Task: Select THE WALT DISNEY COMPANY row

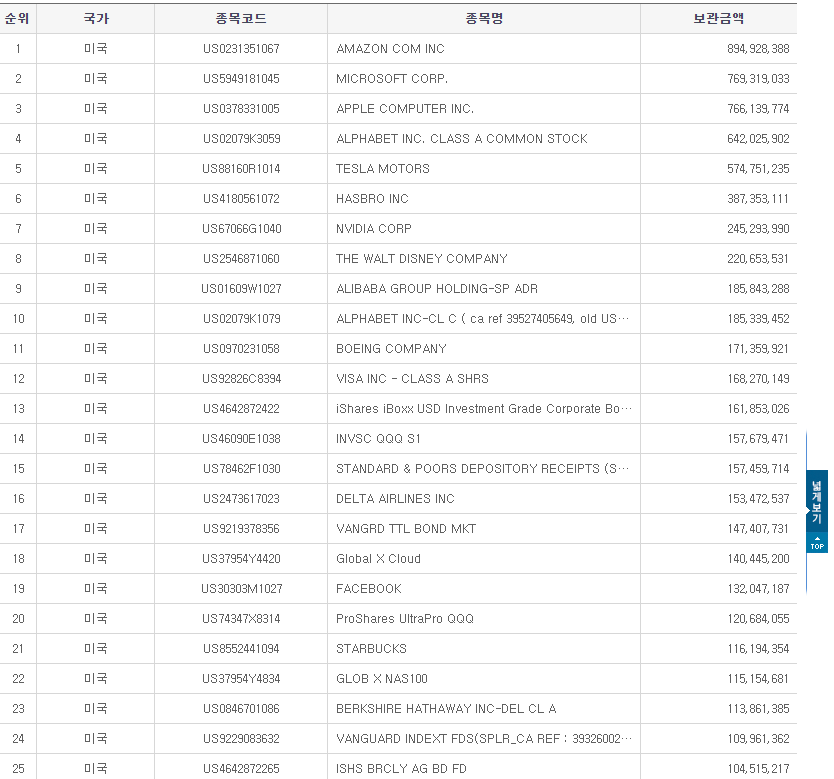Action: [421, 259]
